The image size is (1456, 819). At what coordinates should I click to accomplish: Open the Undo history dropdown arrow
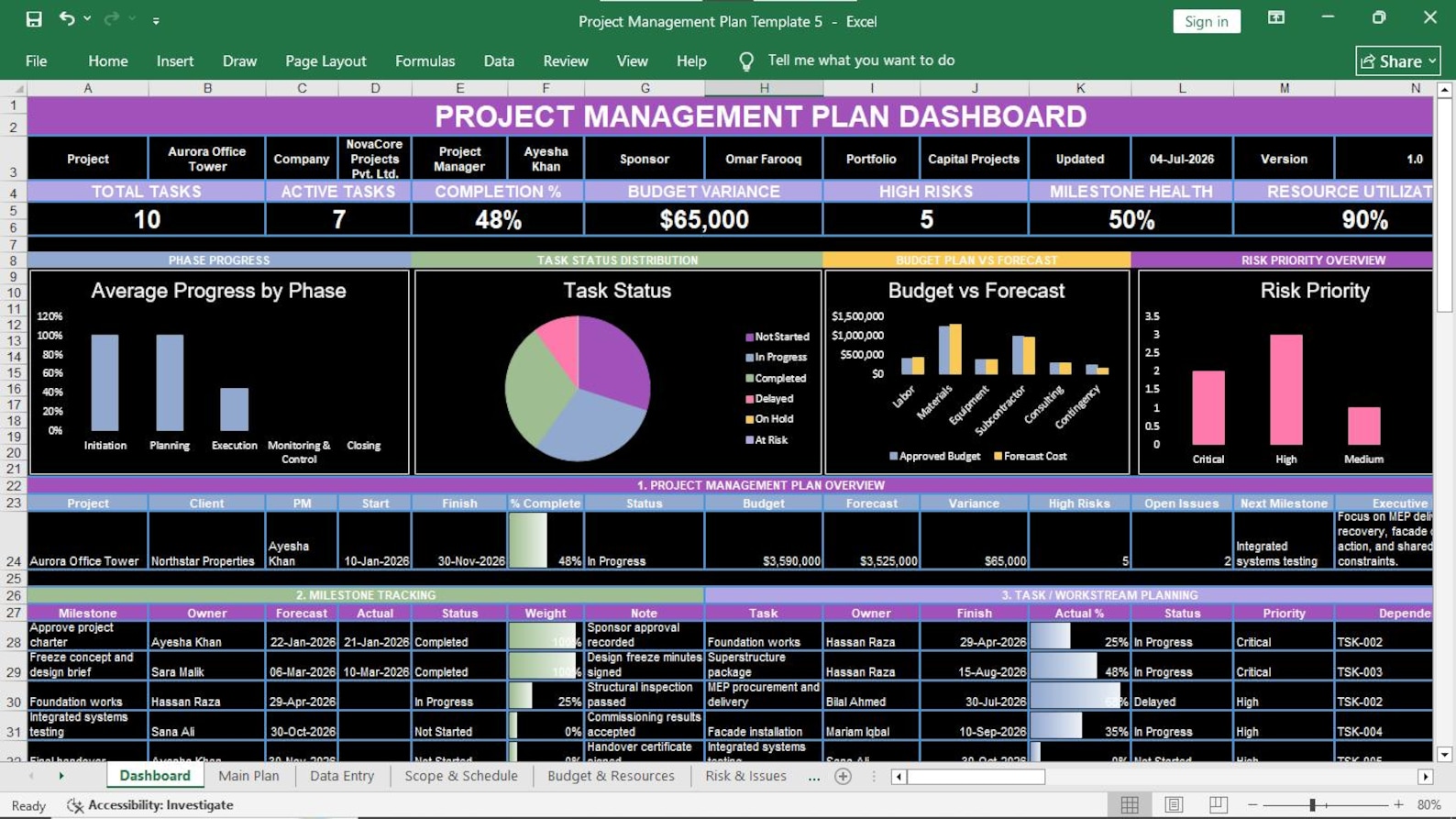click(x=87, y=19)
